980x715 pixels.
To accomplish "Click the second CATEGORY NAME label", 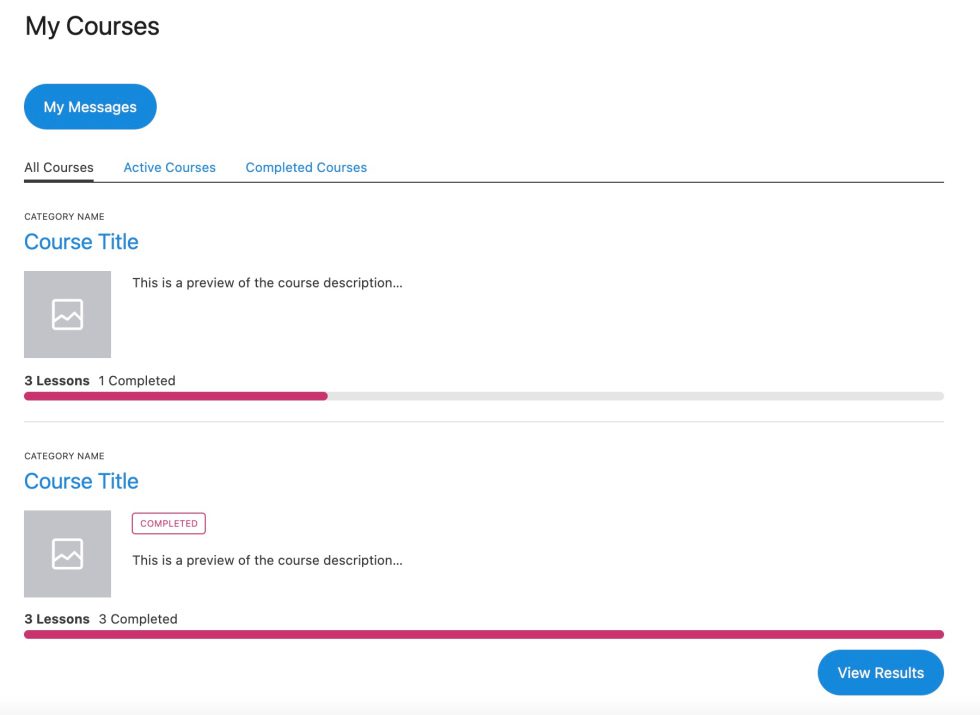I will pyautogui.click(x=64, y=456).
